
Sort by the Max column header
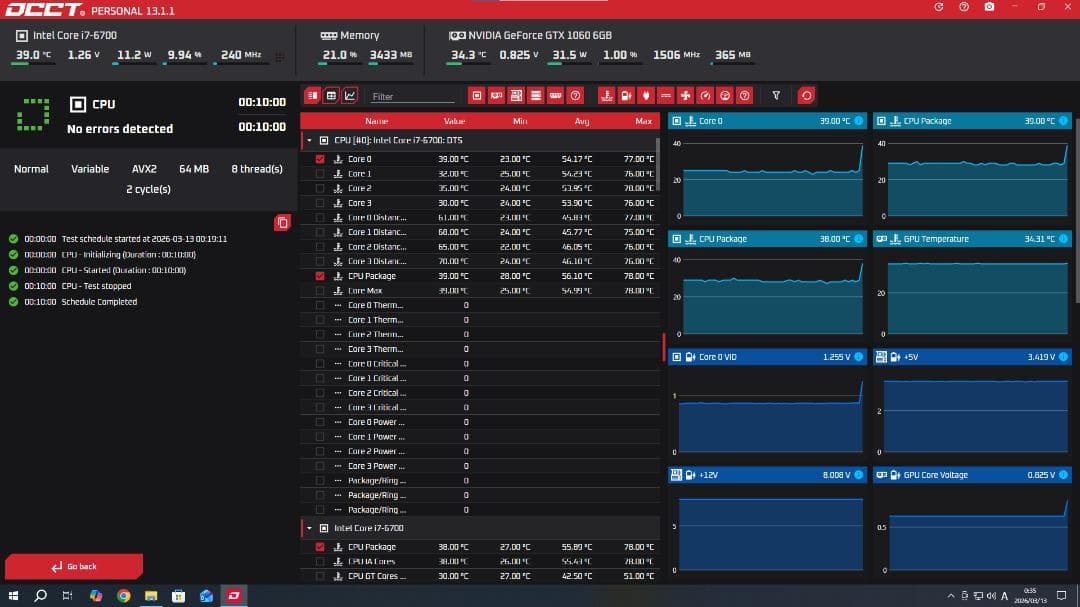click(643, 121)
